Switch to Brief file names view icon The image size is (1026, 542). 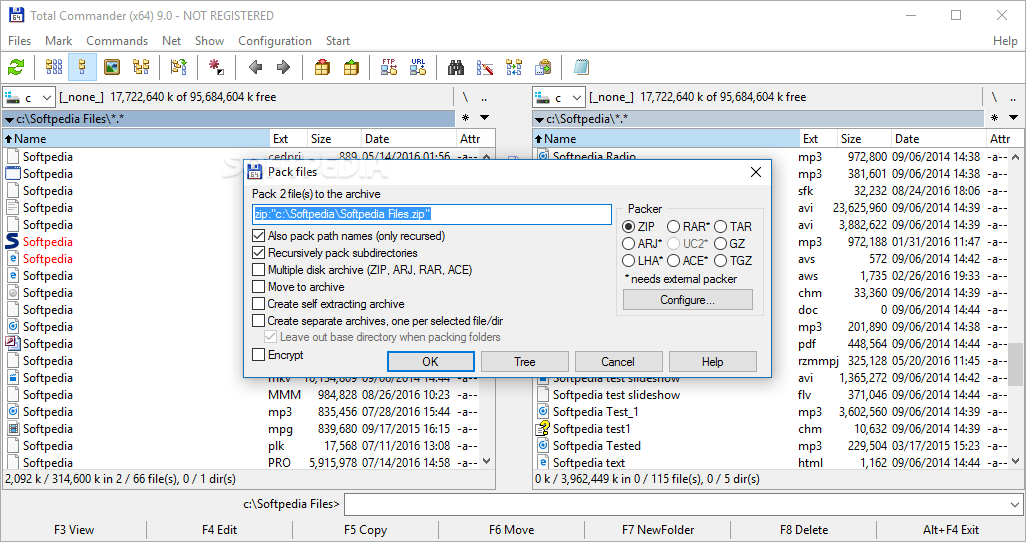pos(54,67)
